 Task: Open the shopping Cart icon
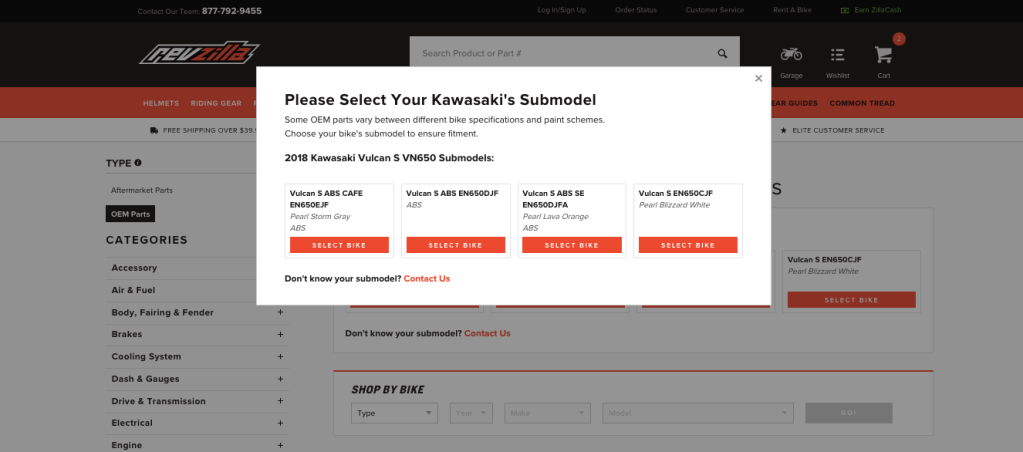pos(883,55)
